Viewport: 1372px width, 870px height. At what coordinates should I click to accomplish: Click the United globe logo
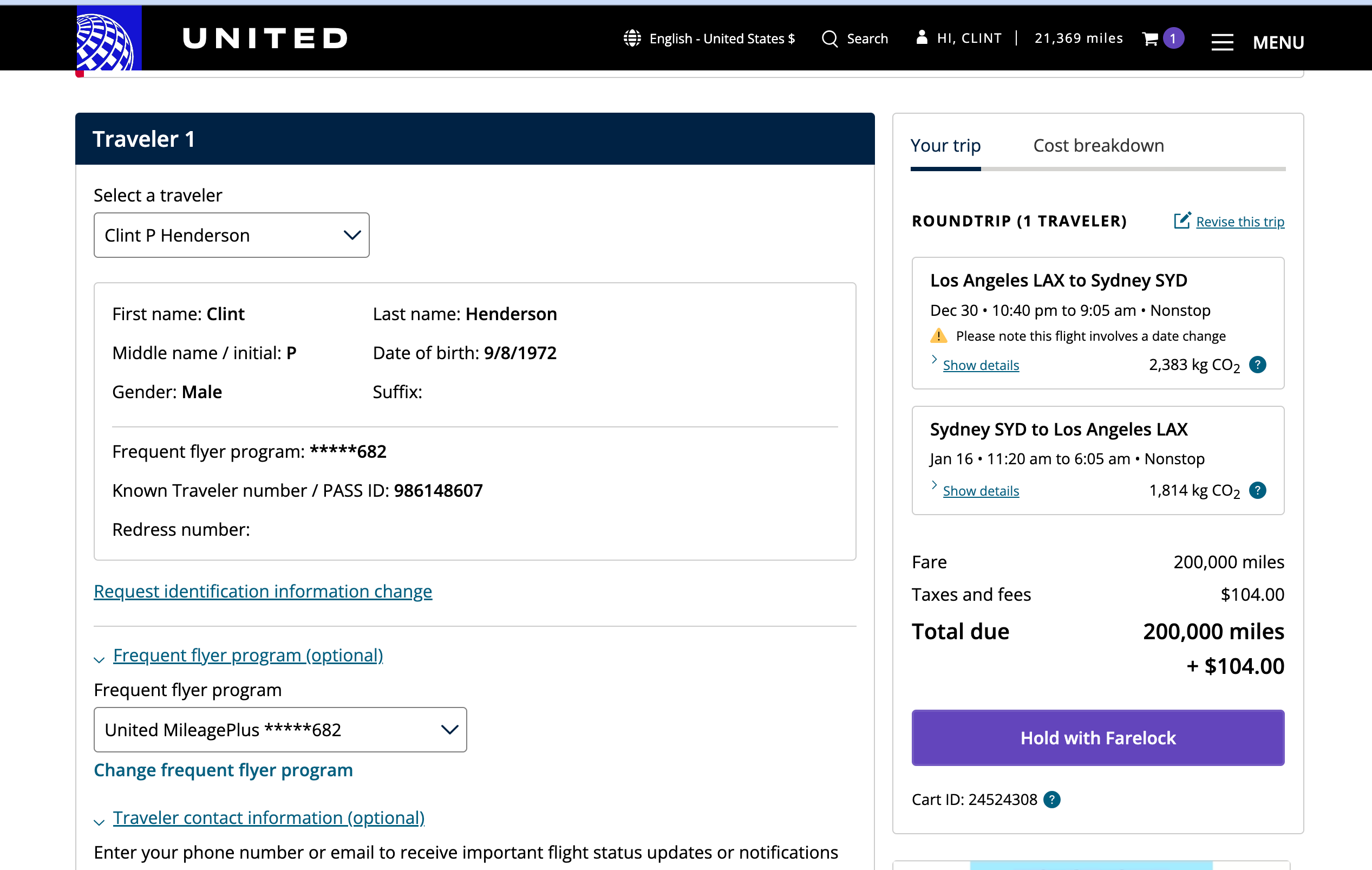[108, 39]
